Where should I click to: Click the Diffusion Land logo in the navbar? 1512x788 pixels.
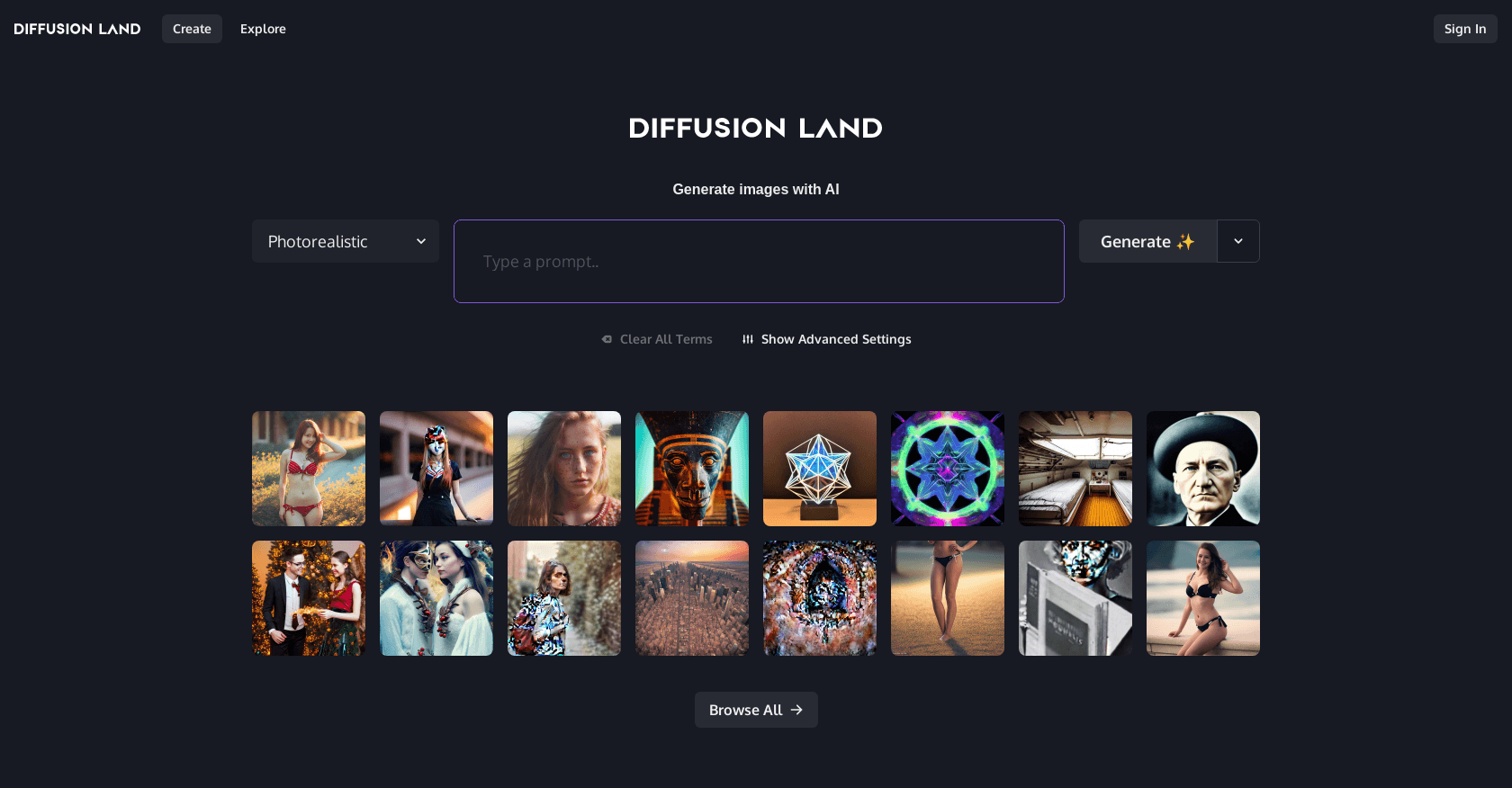[x=77, y=29]
